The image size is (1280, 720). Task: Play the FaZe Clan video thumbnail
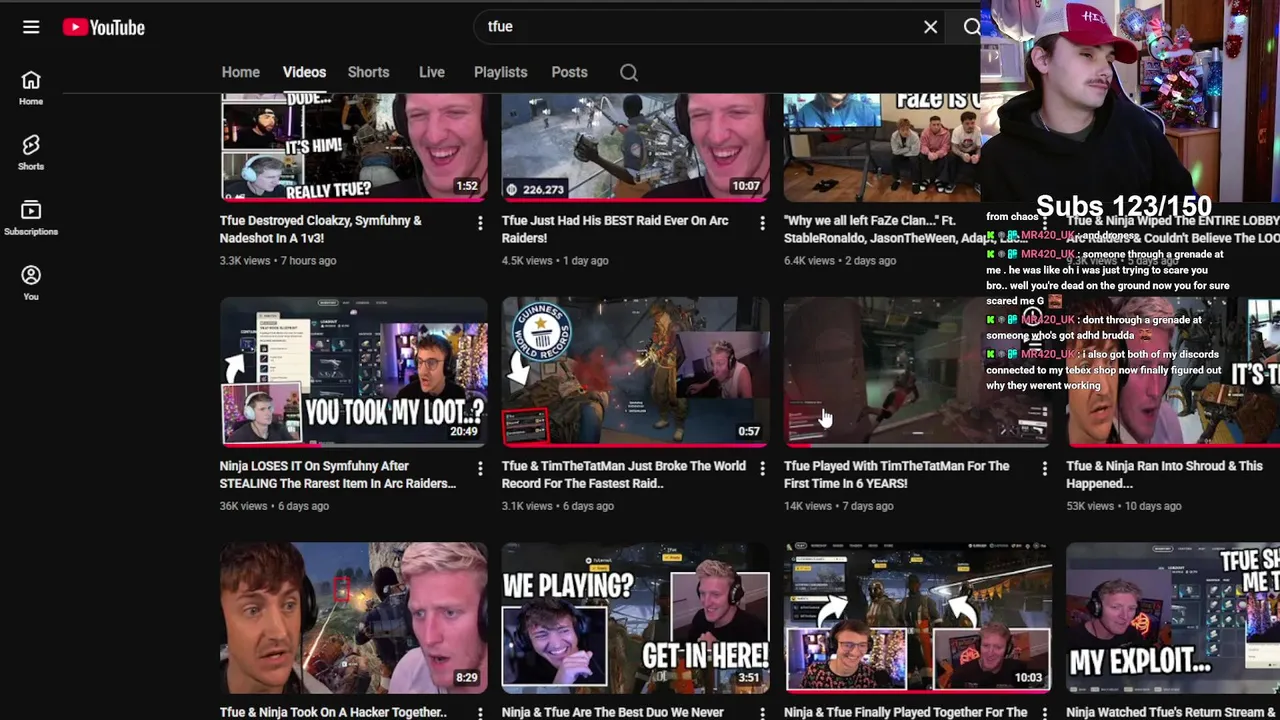(882, 147)
